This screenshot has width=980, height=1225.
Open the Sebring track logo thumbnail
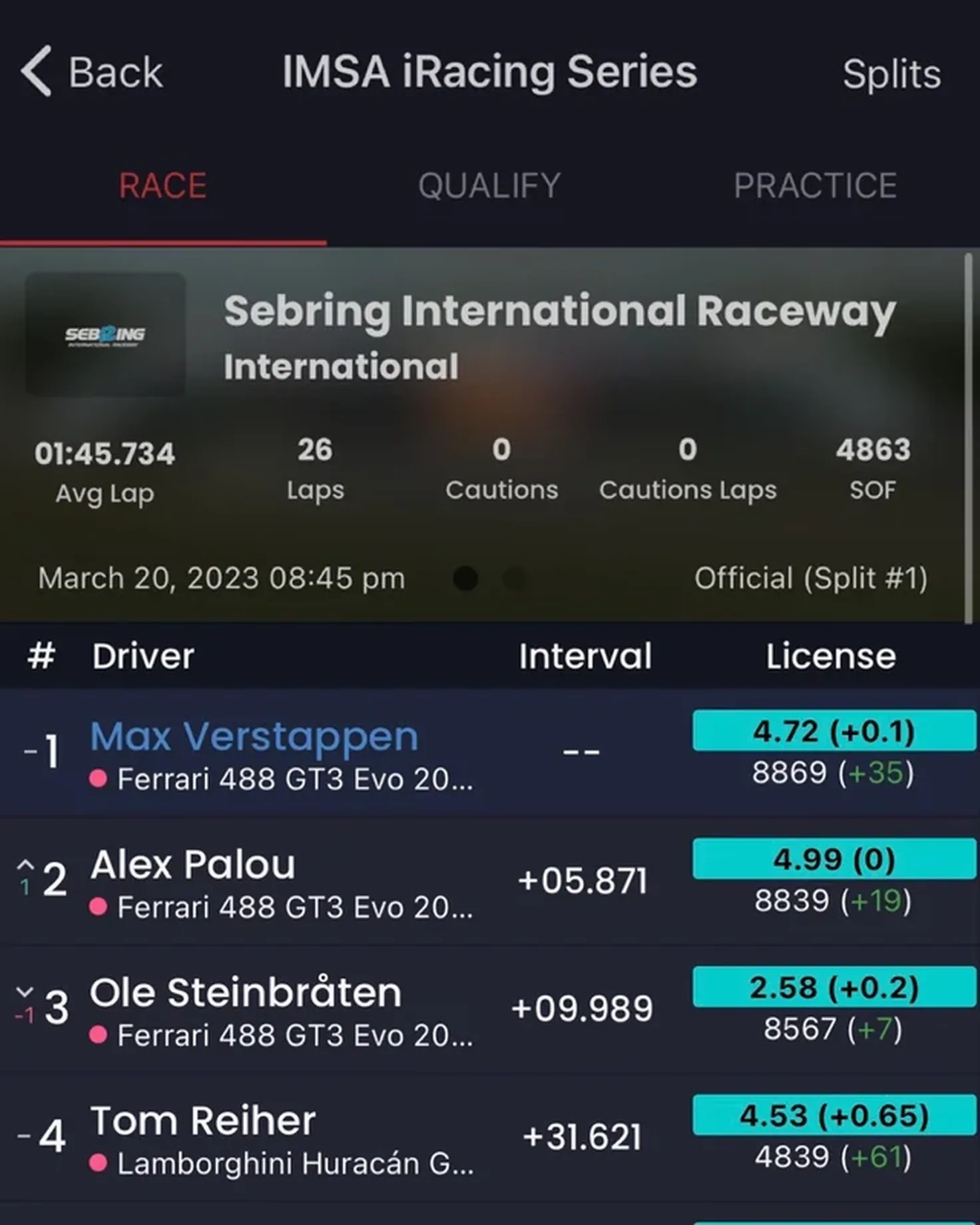pos(105,334)
